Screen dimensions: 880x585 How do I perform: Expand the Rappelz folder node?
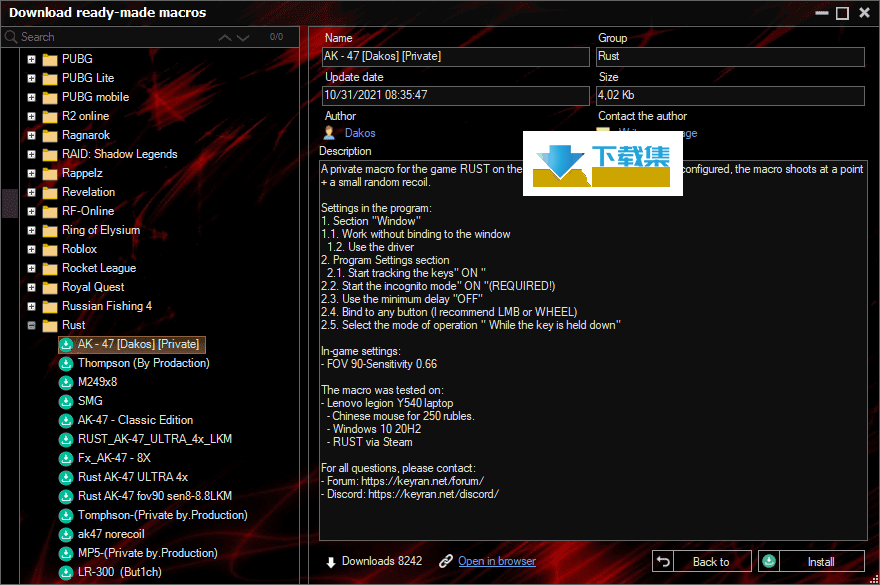(31, 173)
